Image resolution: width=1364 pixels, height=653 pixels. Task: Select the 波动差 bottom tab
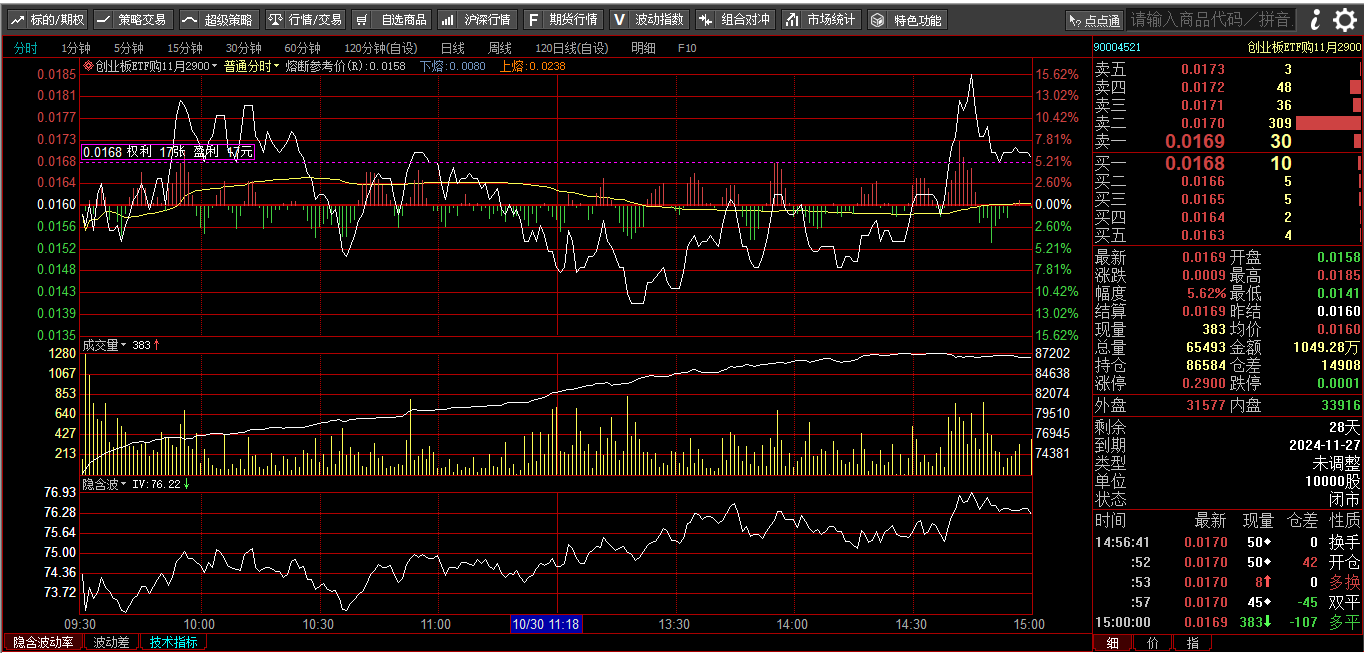click(x=111, y=642)
